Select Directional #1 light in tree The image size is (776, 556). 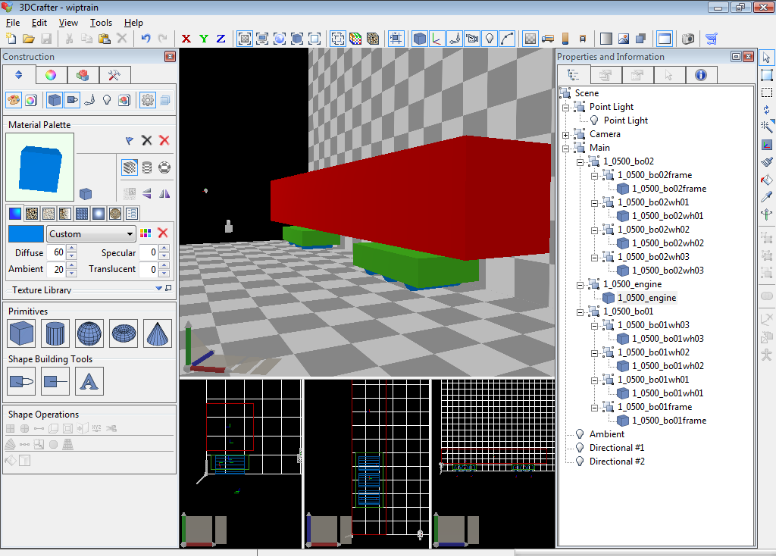(x=616, y=448)
